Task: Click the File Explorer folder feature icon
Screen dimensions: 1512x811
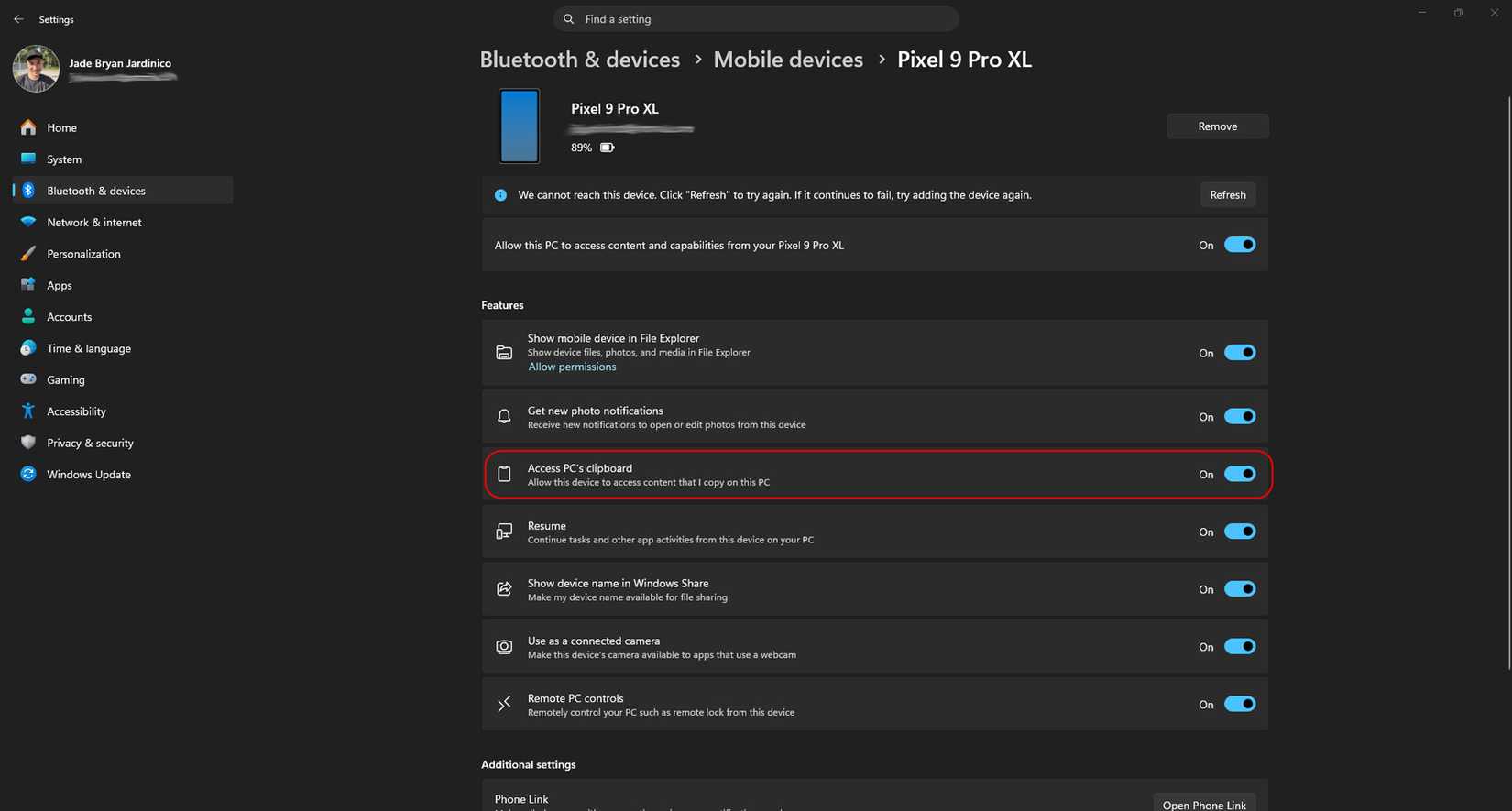Action: [x=504, y=353]
